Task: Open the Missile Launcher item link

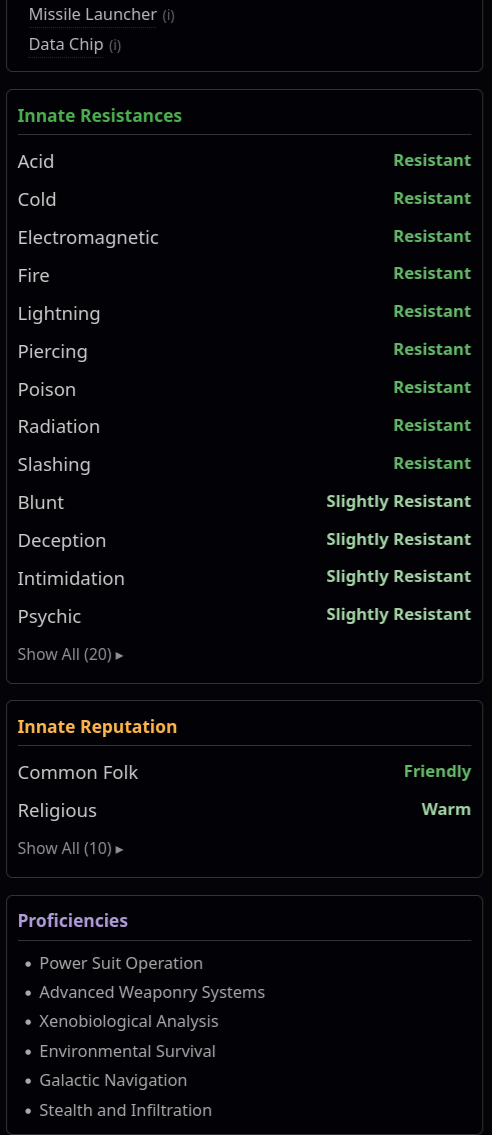Action: [93, 14]
